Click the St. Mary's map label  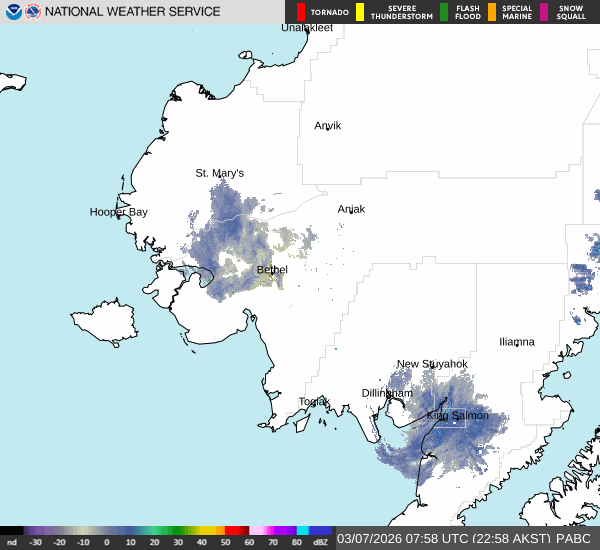click(x=219, y=173)
